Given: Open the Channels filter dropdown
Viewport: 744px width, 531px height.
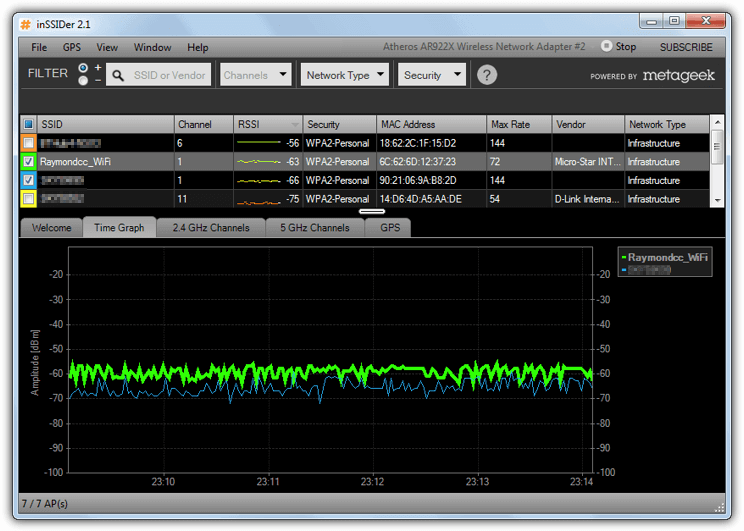Looking at the screenshot, I should (255, 75).
